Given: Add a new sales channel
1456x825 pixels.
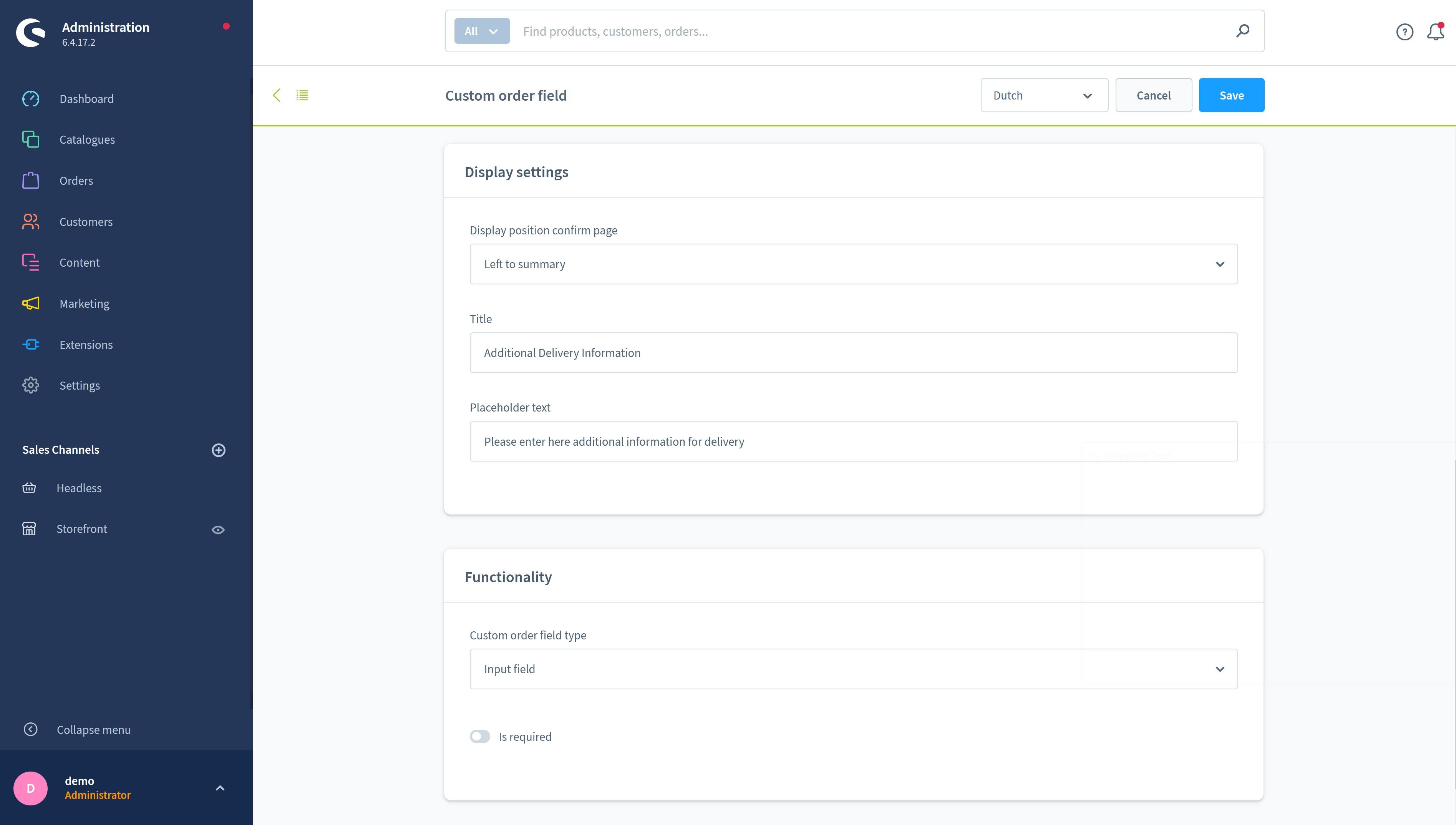Looking at the screenshot, I should (219, 450).
